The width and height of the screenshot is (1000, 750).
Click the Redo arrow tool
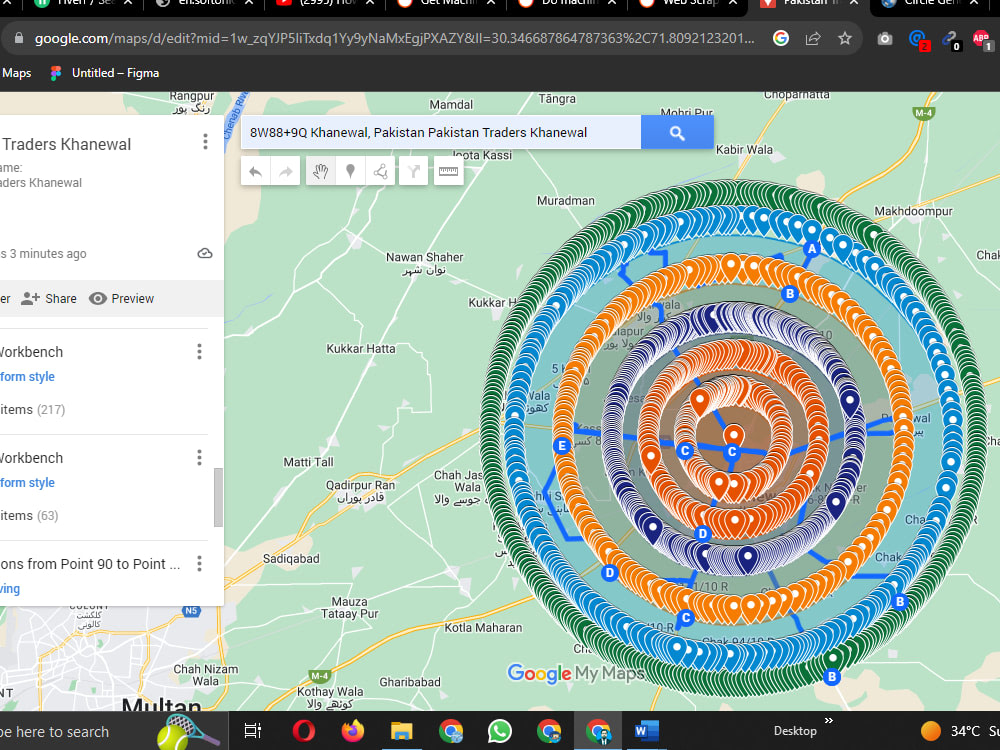click(x=285, y=172)
